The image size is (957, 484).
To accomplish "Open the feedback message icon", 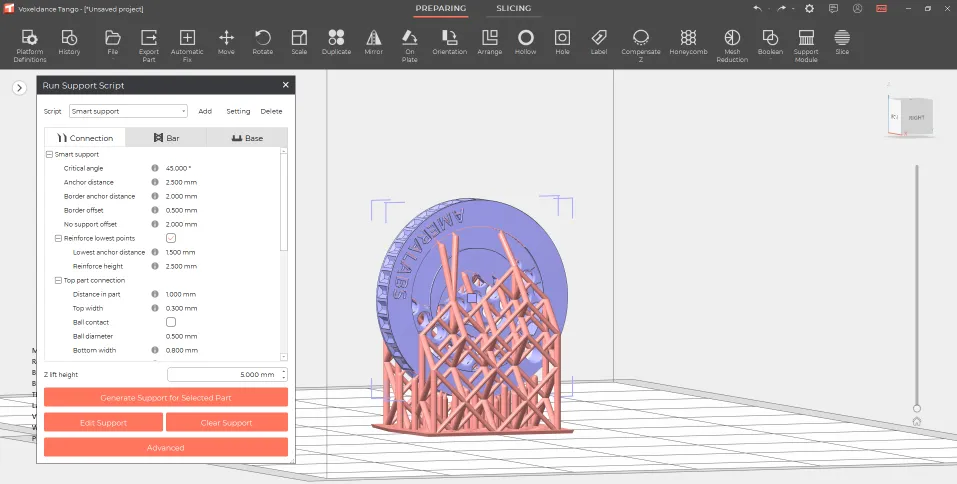I will coord(833,9).
